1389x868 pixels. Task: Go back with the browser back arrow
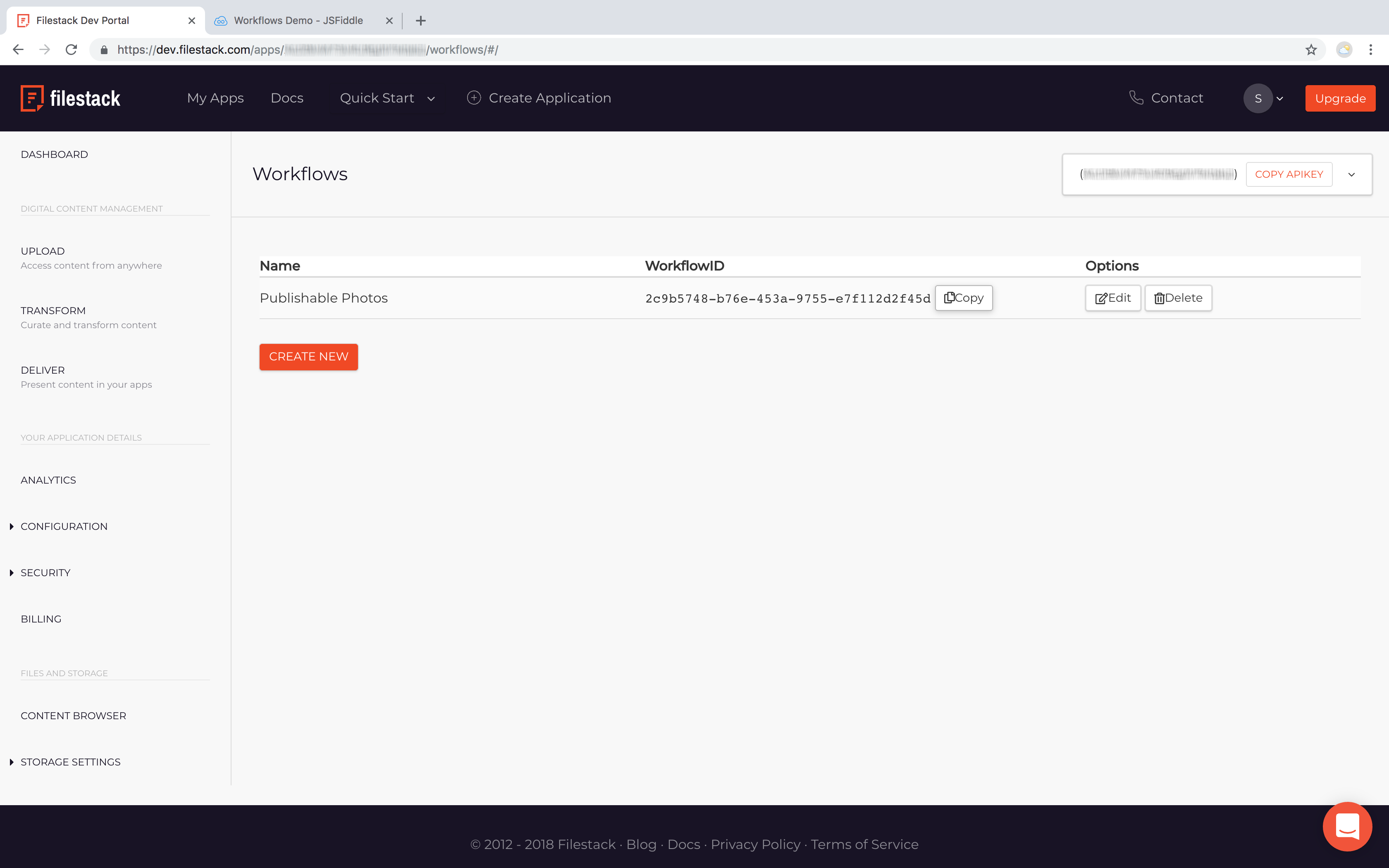tap(18, 50)
